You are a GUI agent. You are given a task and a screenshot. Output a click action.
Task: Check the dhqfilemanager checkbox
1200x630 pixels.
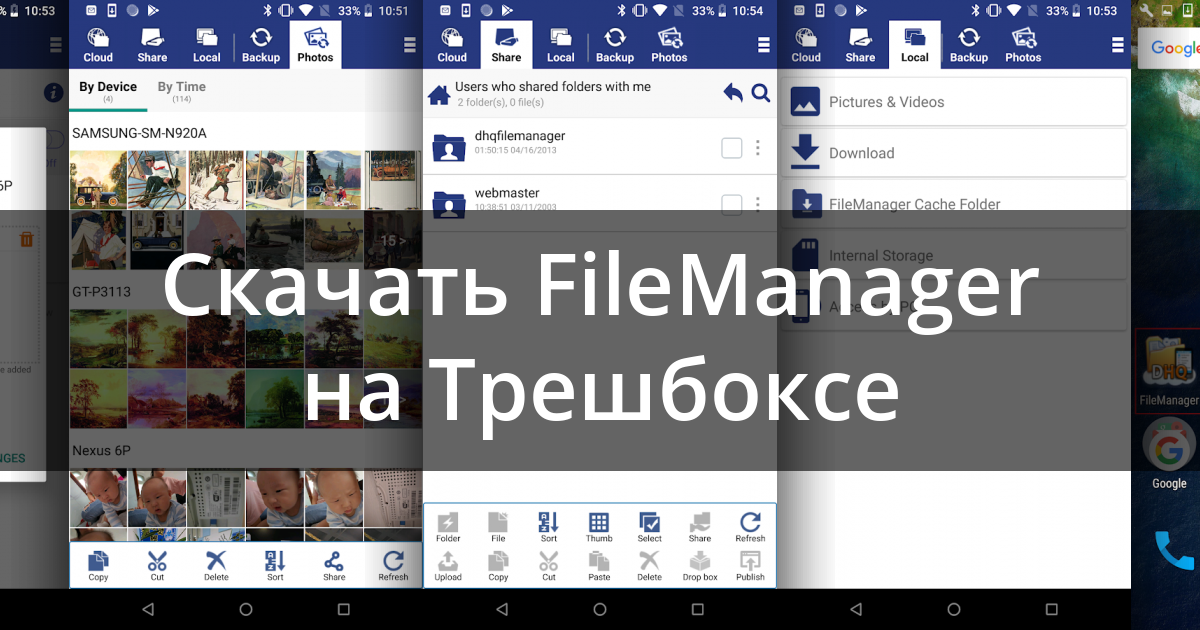732,148
